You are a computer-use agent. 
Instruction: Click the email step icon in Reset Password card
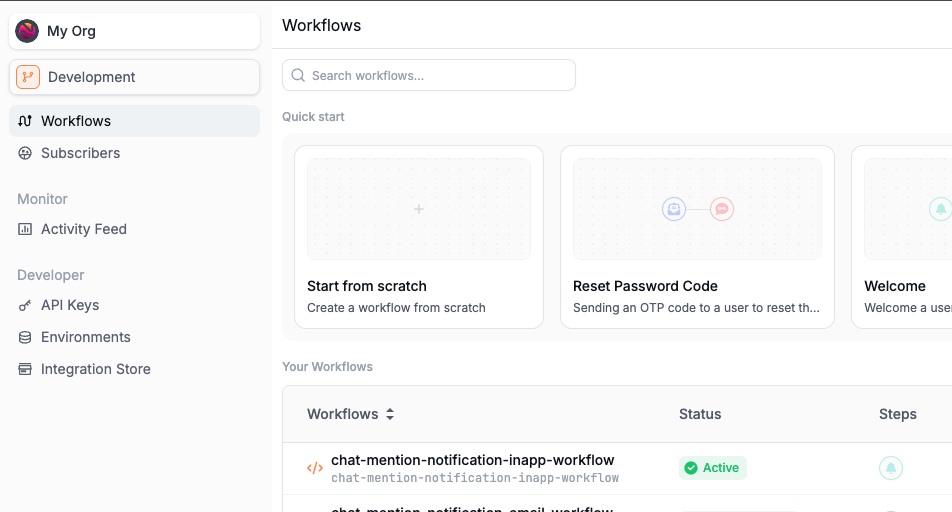[674, 209]
